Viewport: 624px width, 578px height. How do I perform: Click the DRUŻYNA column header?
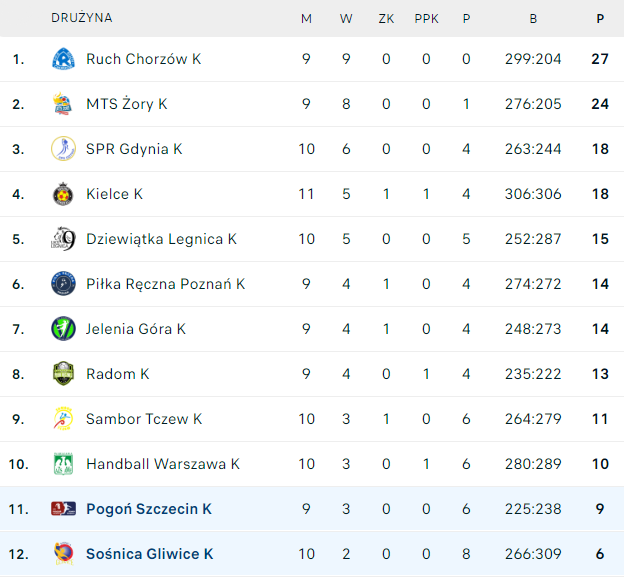pyautogui.click(x=82, y=18)
